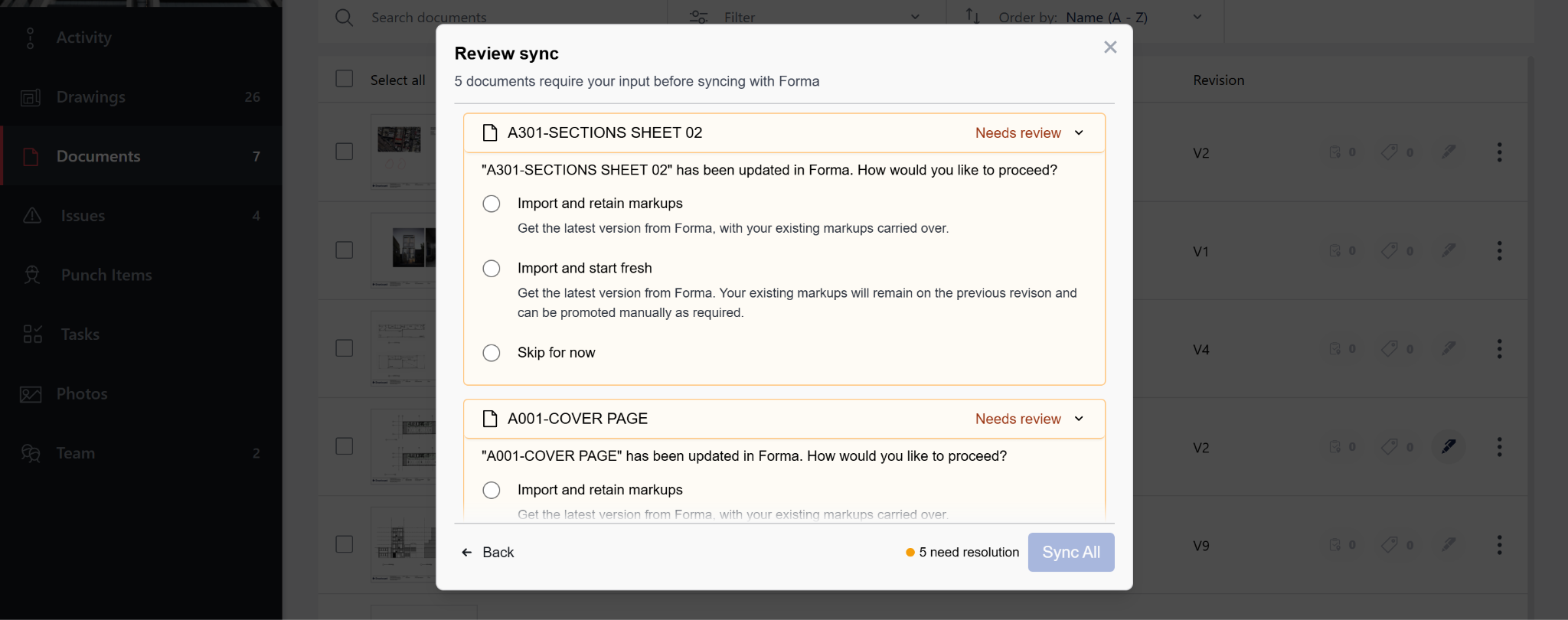Open more options for the V4 row
Screen dimensions: 1568x620
[x=1499, y=349]
